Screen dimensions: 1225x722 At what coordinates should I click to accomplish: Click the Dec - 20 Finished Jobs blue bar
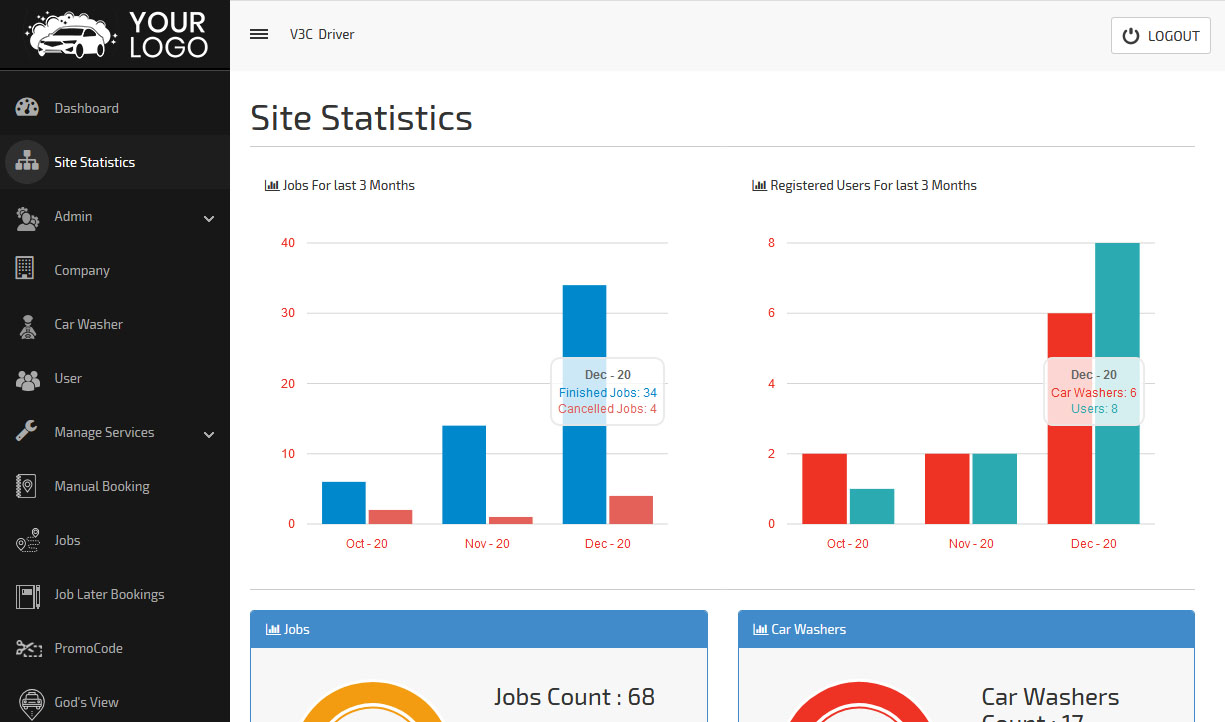click(x=584, y=405)
